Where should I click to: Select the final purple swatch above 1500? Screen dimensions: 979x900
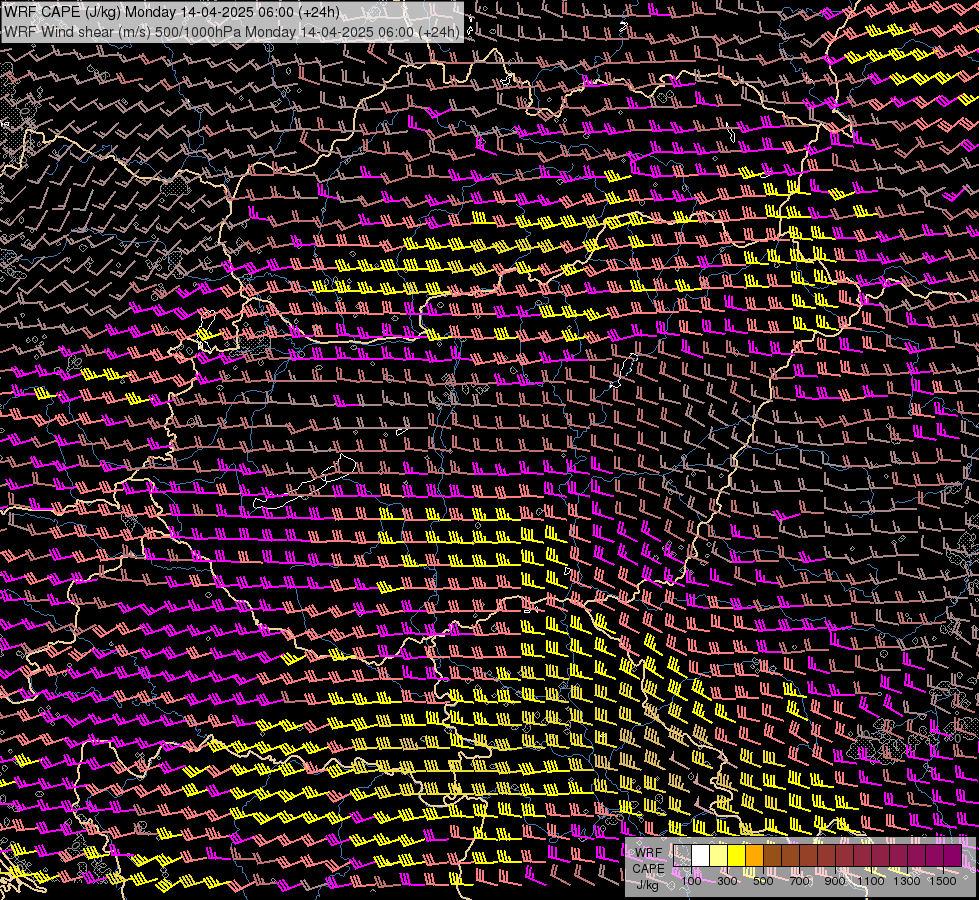point(953,856)
